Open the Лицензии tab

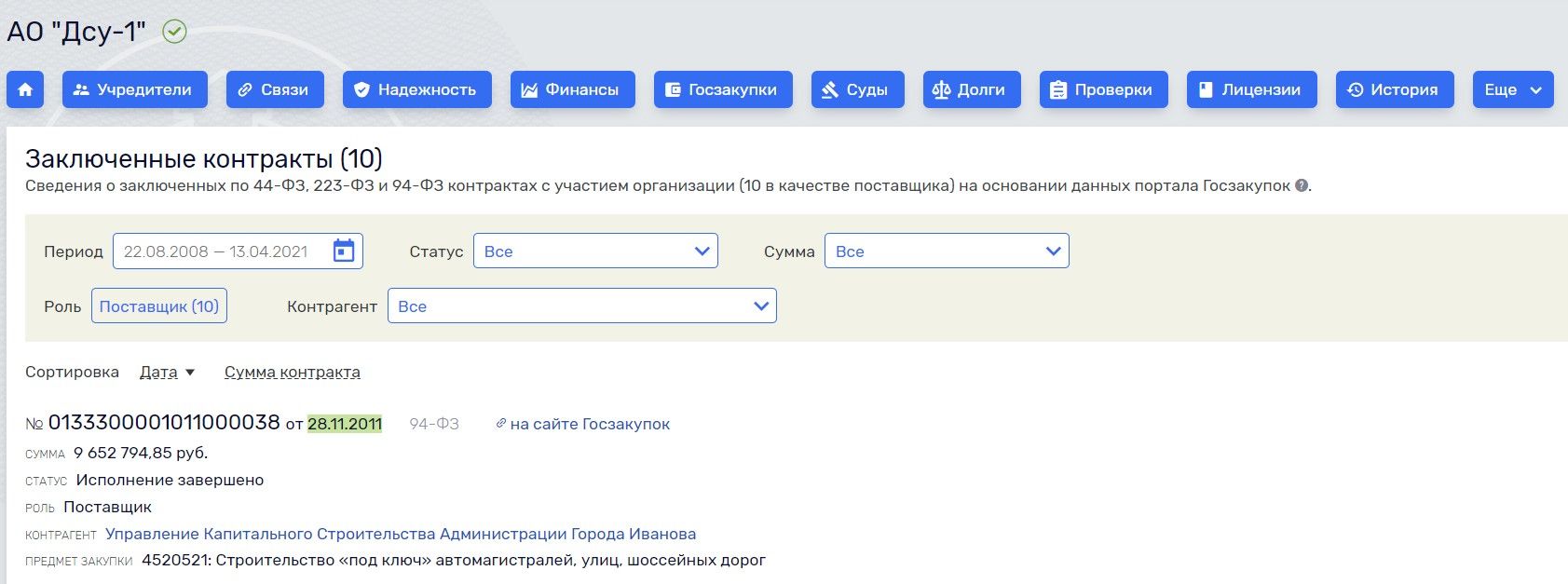point(1252,89)
